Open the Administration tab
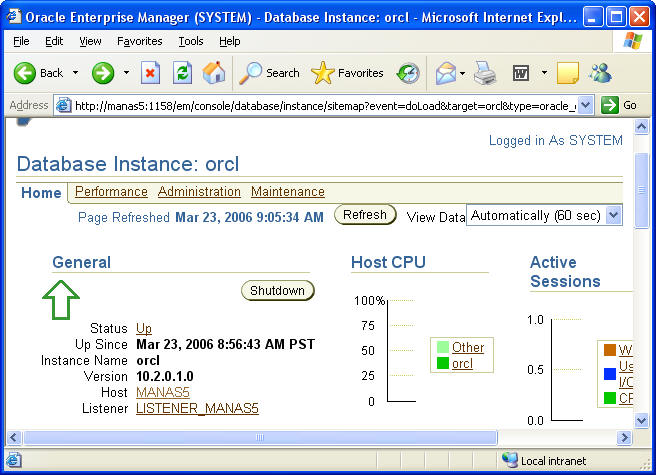Screen dimensions: 656x475 (x=199, y=192)
